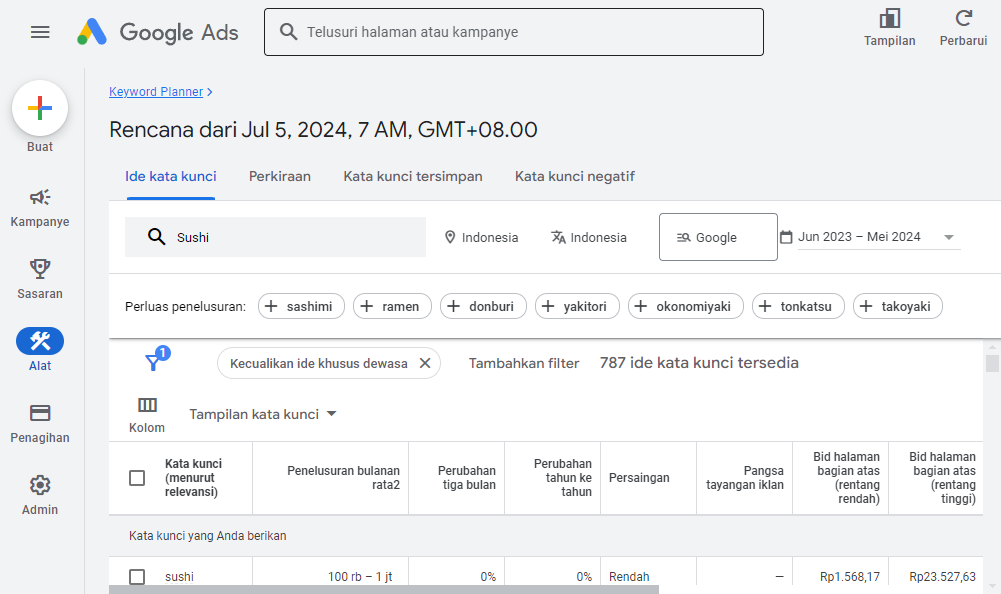1001x594 pixels.
Task: Click the Kata kunci yang Anda berikan label
Action: (207, 536)
